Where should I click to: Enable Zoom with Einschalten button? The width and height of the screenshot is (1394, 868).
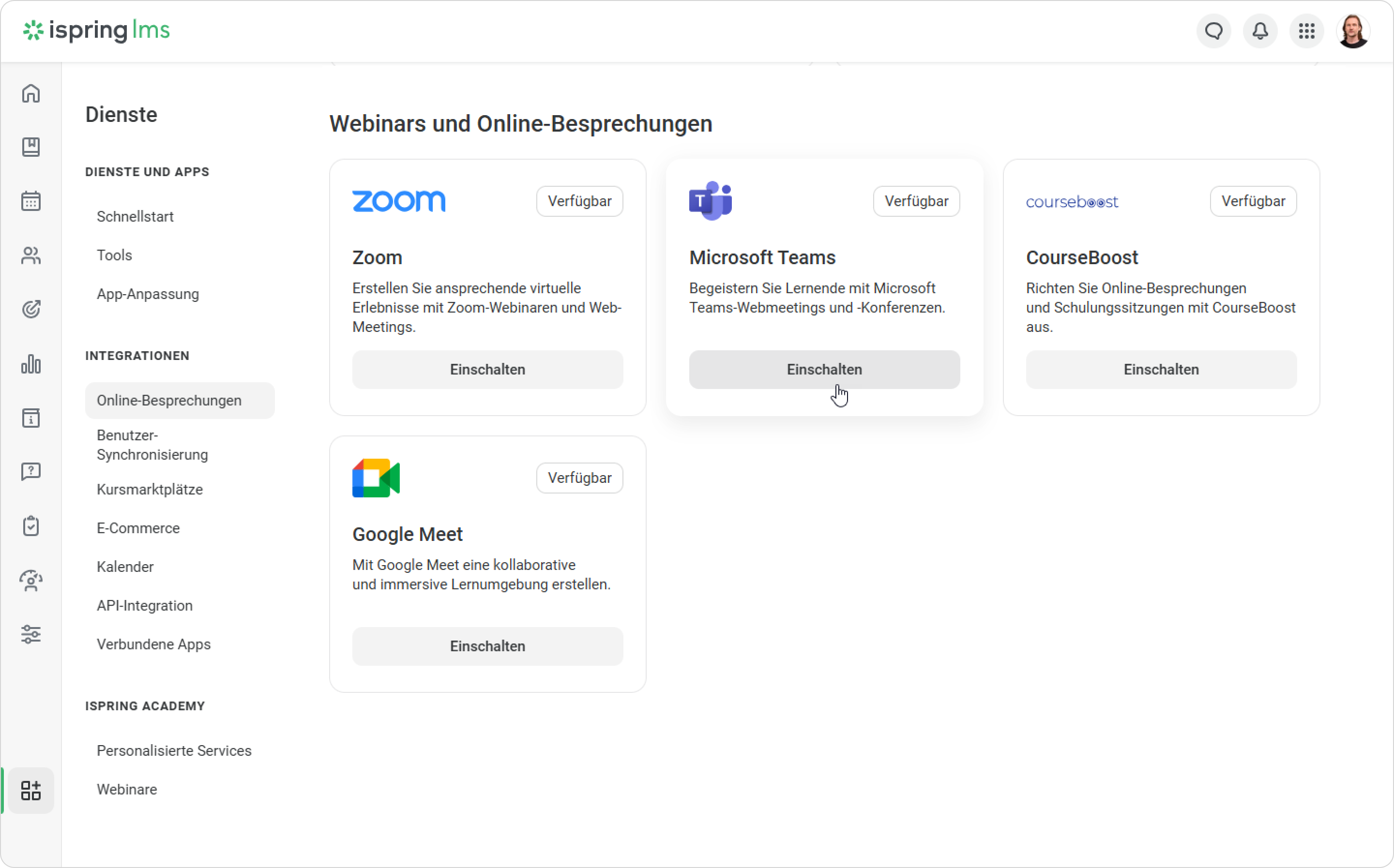coord(487,370)
